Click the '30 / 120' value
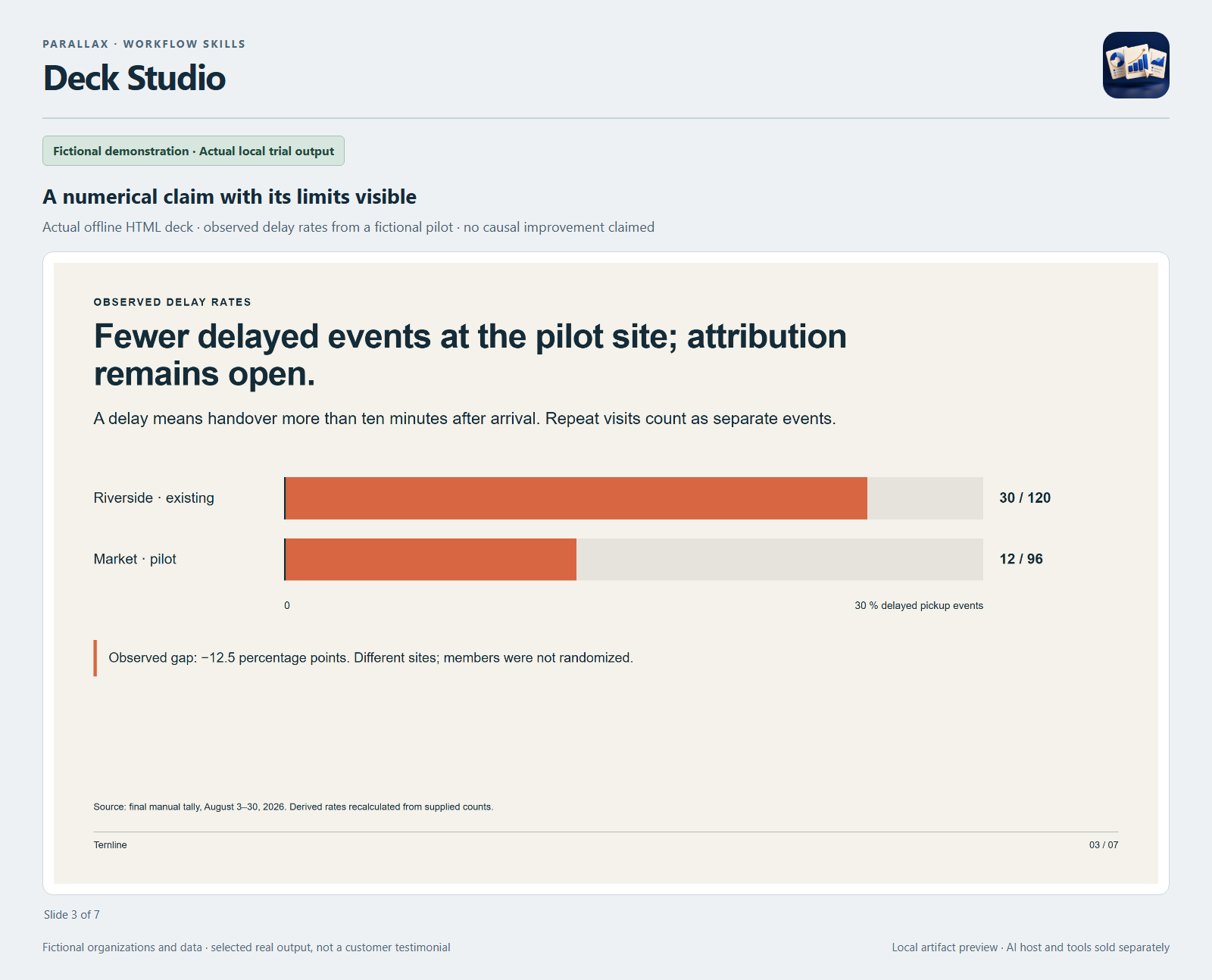This screenshot has height=980, width=1212. (1025, 498)
